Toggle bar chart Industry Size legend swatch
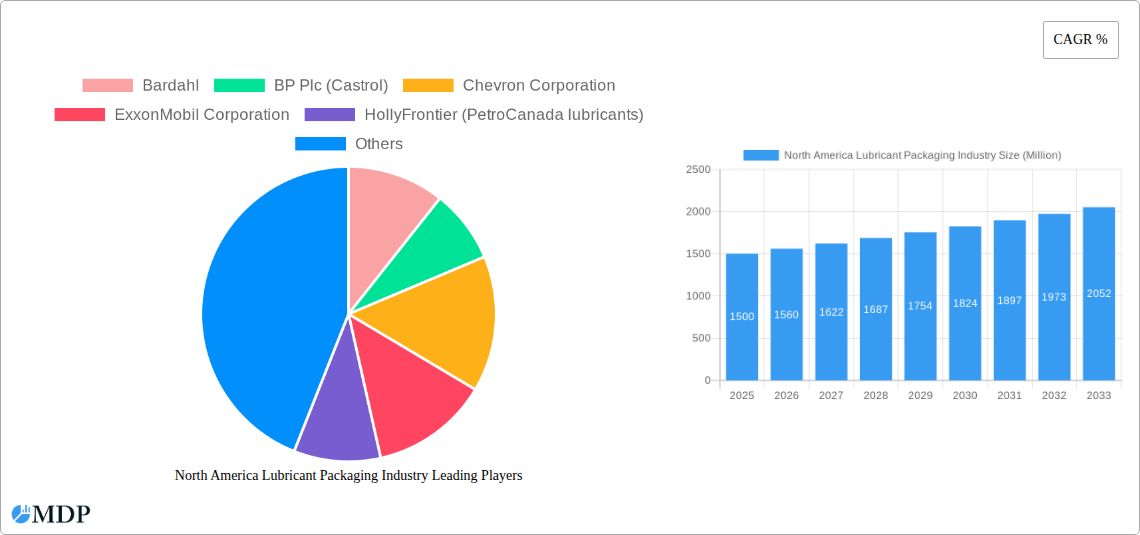Viewport: 1140px width, 535px height. pyautogui.click(x=760, y=156)
